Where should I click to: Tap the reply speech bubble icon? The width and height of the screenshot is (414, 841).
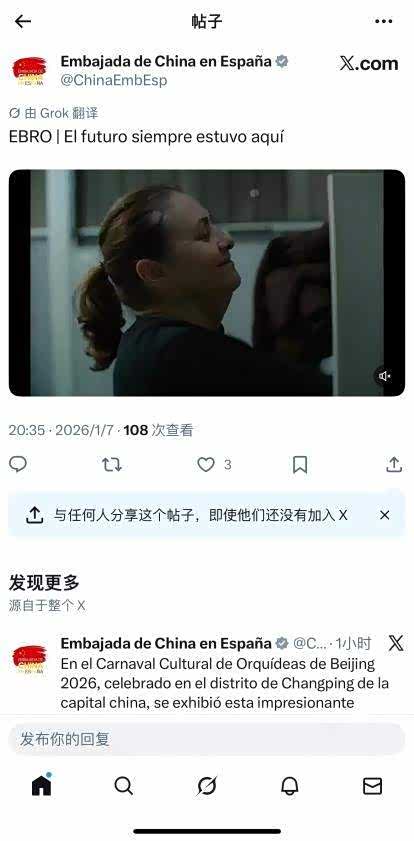coord(18,464)
